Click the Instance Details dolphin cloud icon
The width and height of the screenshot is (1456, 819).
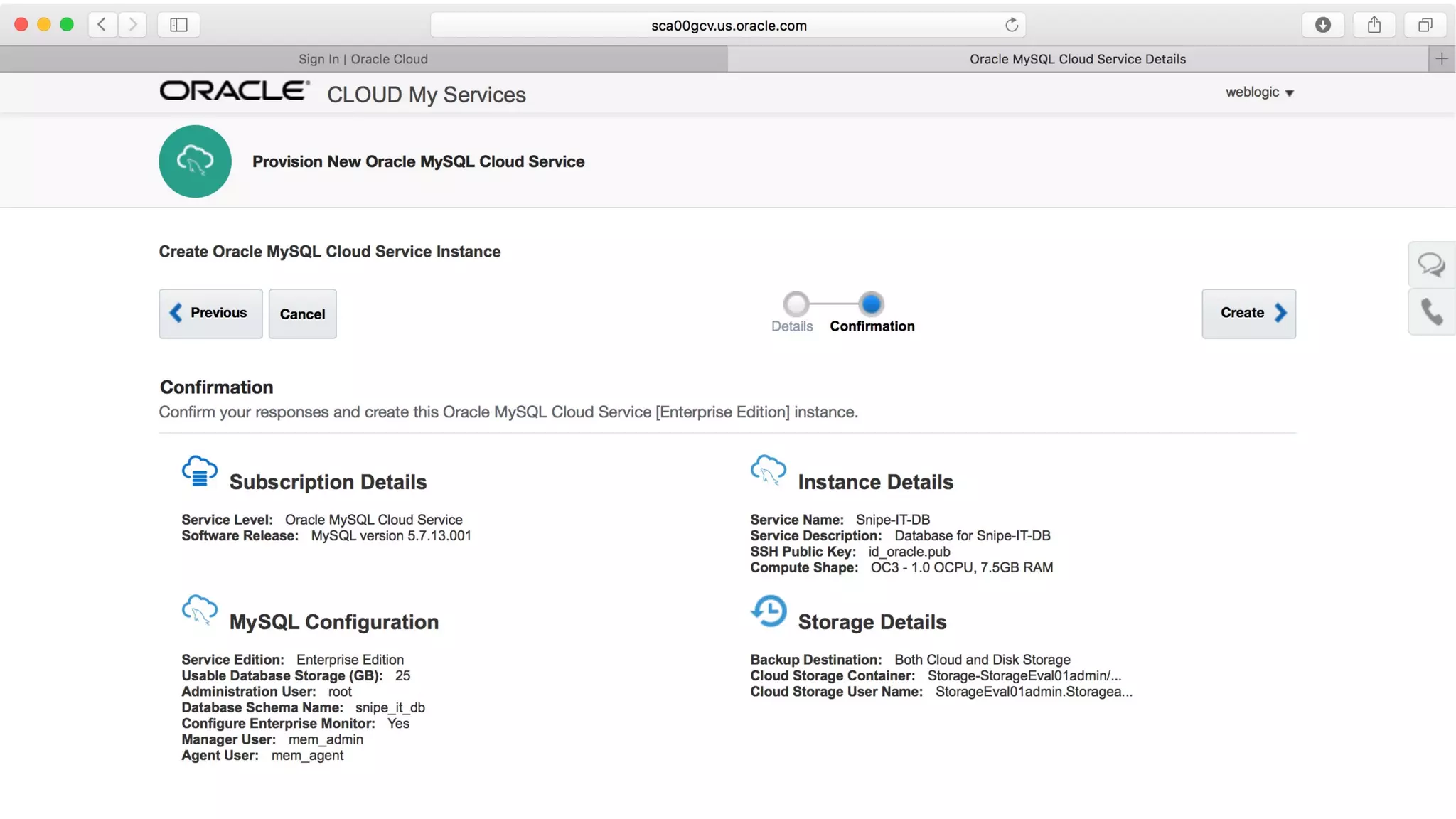[x=768, y=470]
